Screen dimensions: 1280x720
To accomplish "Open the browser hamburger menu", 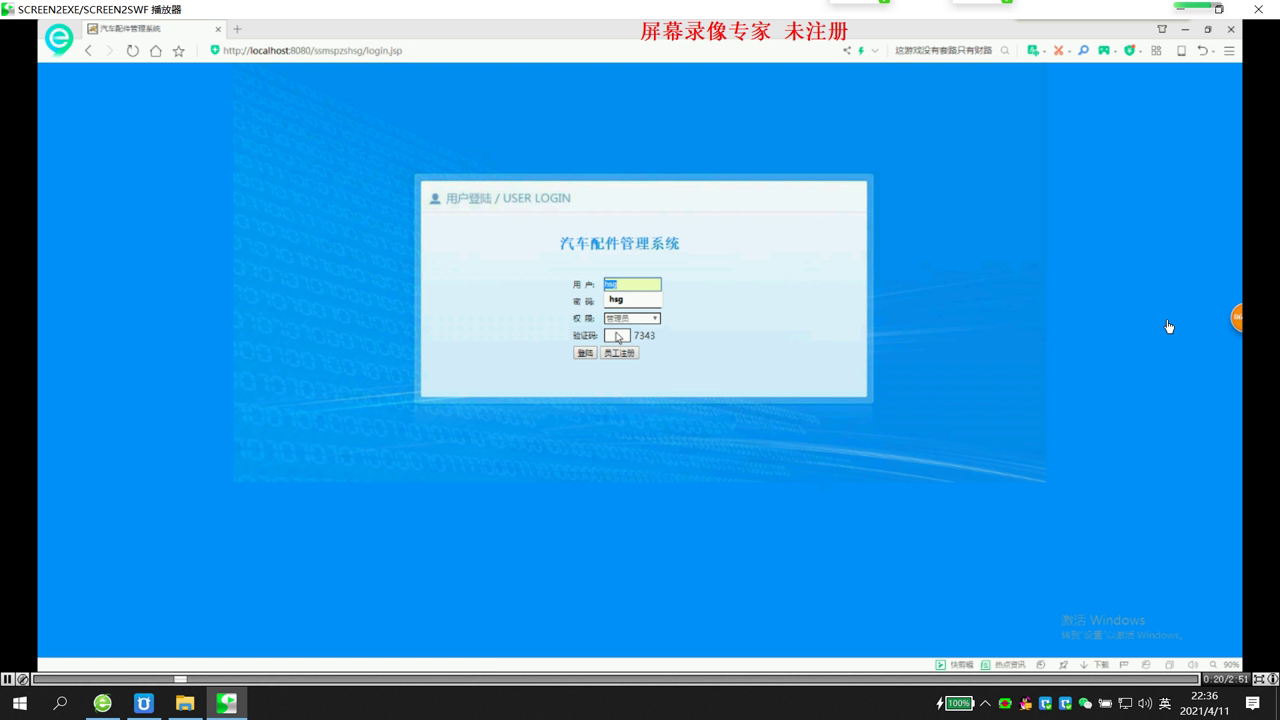I will coord(1229,50).
